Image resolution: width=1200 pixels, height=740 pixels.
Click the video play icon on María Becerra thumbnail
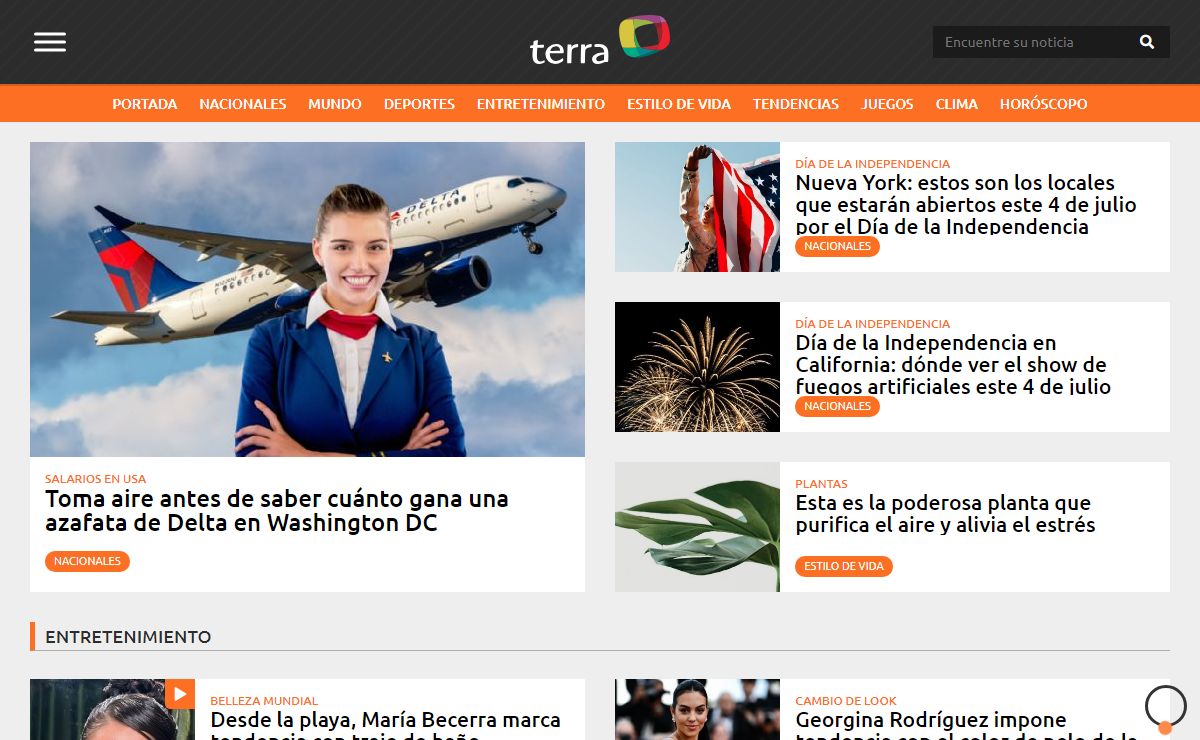tap(180, 694)
